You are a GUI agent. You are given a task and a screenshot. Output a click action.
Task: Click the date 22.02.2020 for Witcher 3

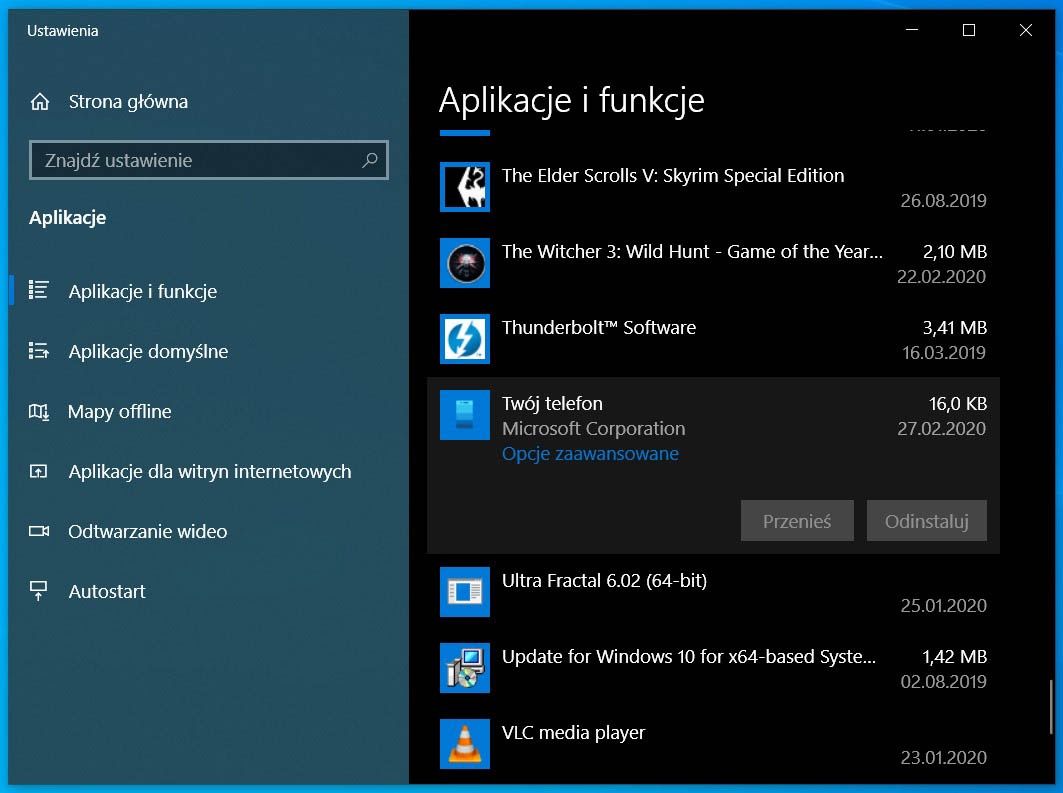click(x=942, y=277)
